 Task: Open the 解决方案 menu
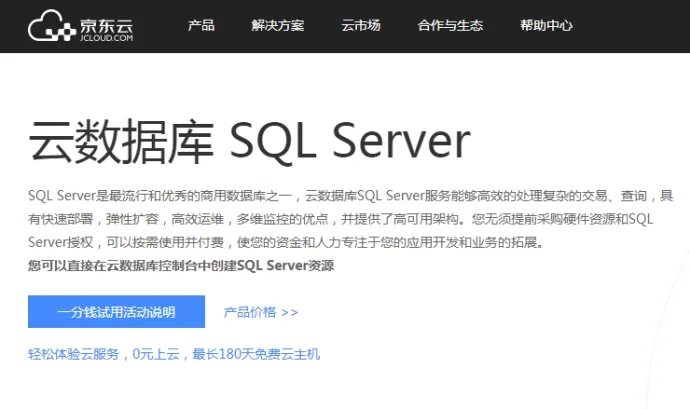tap(278, 26)
